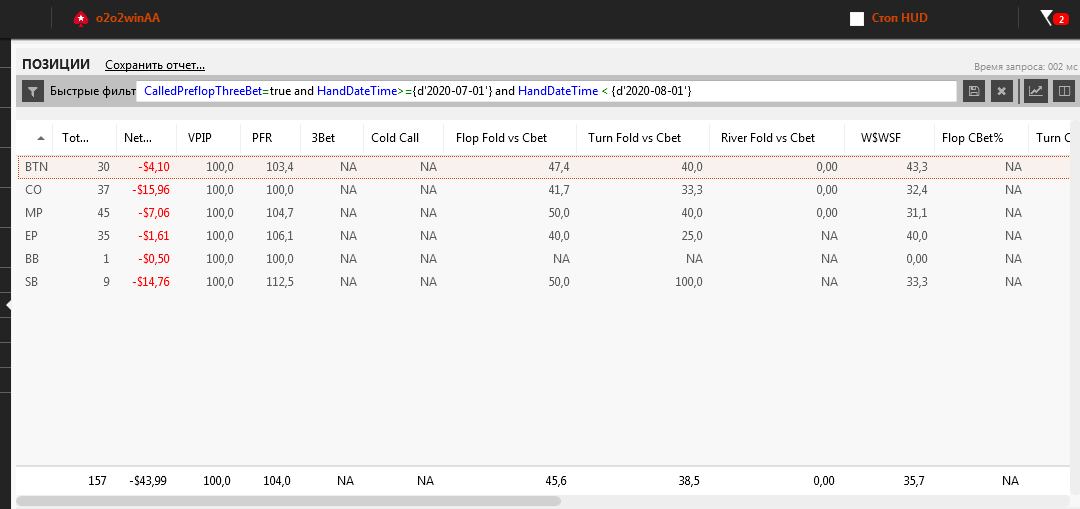Expand the left sidebar with the arrow handle
1080x509 pixels.
pos(8,304)
